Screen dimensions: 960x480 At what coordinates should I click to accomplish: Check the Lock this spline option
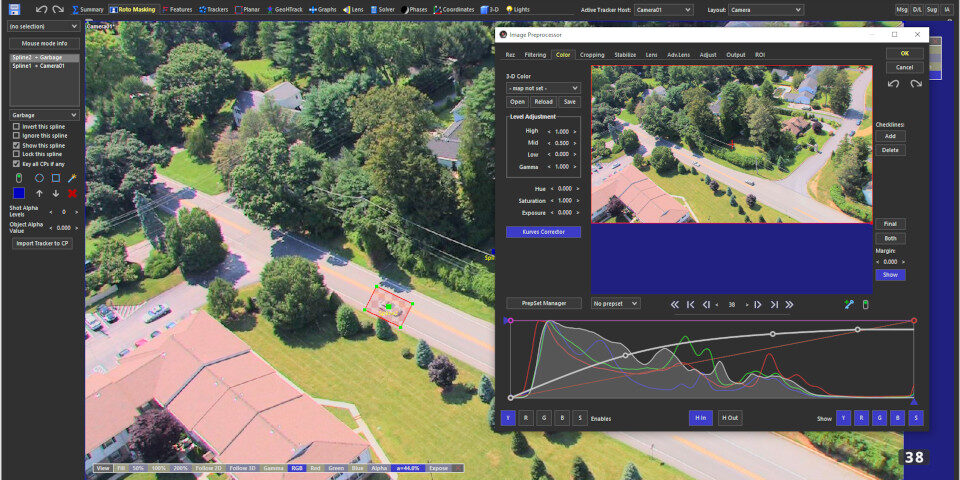pos(15,154)
